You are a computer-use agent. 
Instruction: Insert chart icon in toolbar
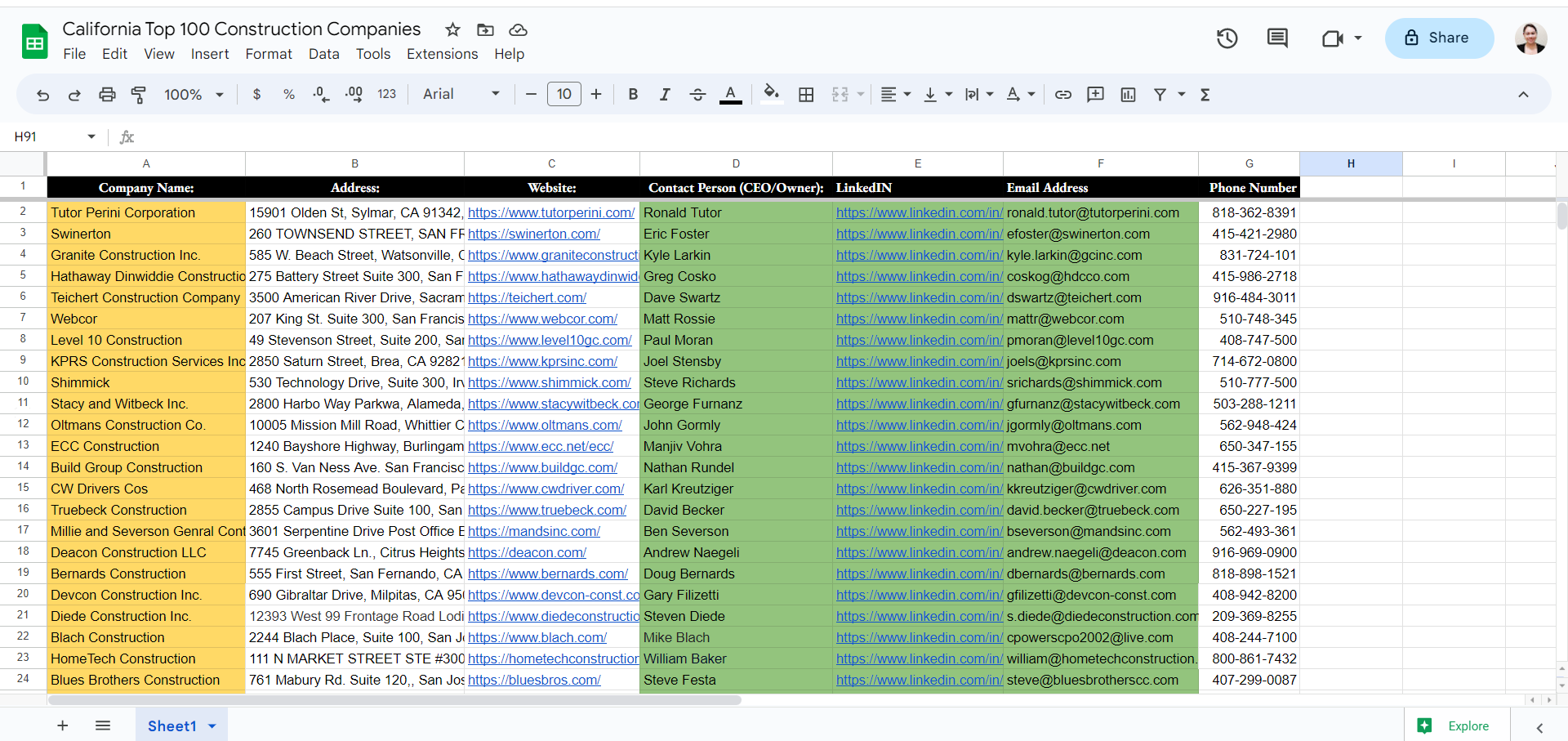1129,95
